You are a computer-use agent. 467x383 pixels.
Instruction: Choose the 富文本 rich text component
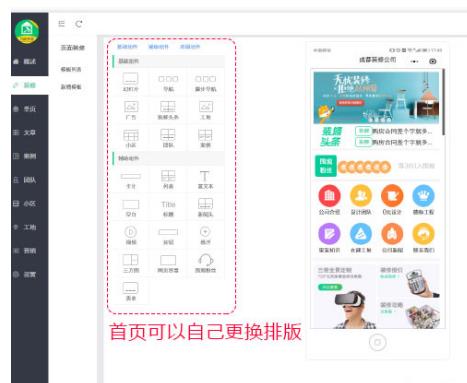tap(205, 179)
